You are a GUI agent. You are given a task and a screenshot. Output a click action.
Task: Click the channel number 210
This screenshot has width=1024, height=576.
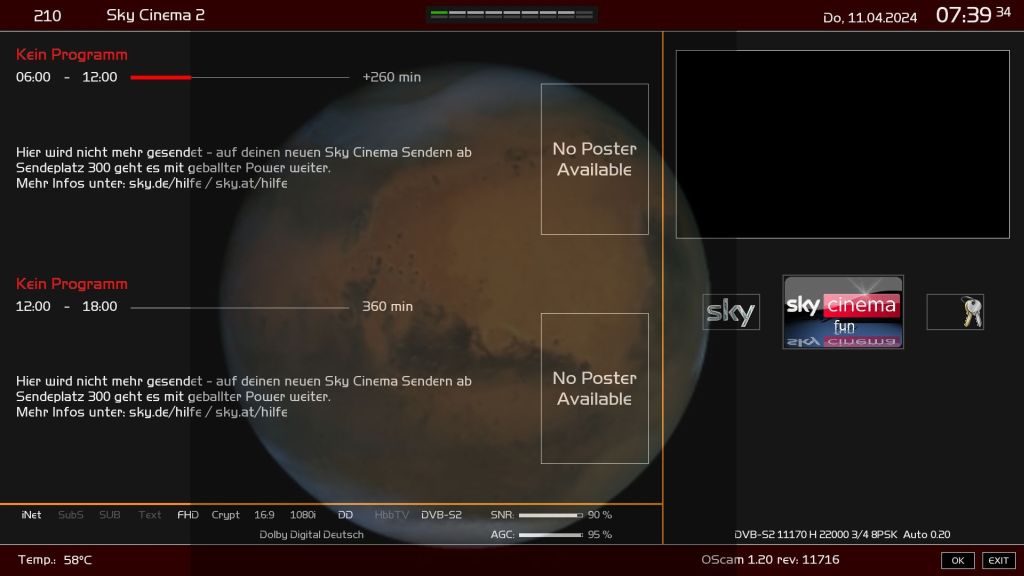point(47,16)
